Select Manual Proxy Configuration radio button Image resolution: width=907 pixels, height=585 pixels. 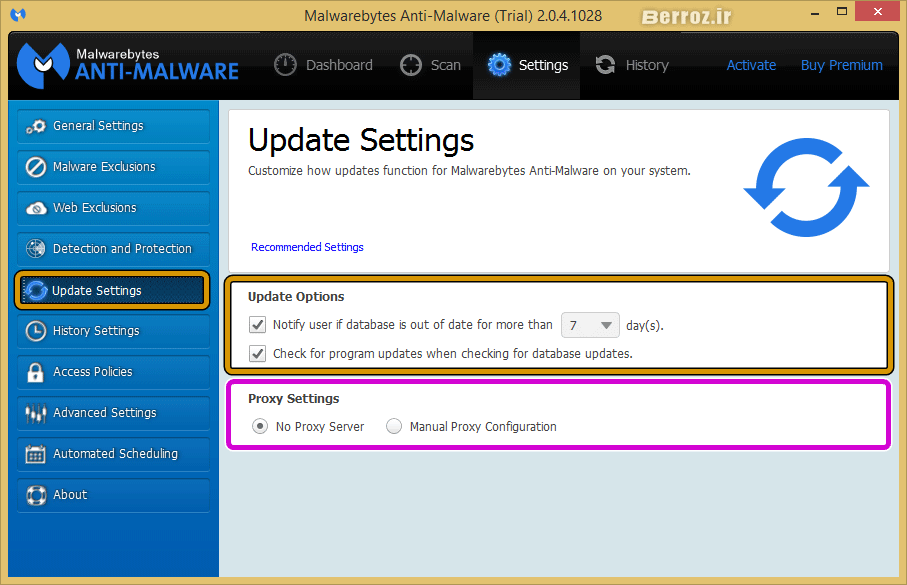pos(394,426)
